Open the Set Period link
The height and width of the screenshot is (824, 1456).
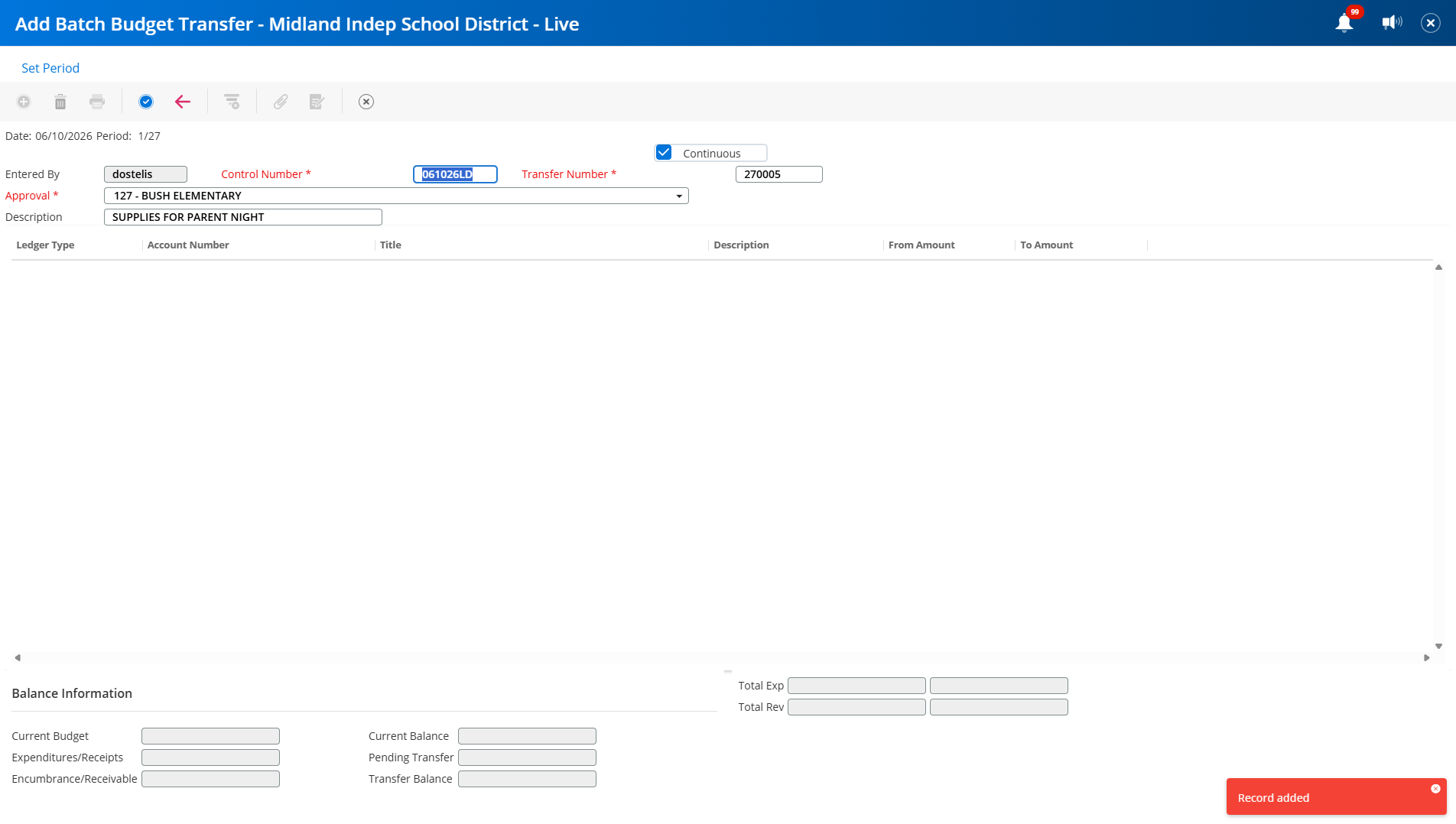point(50,68)
